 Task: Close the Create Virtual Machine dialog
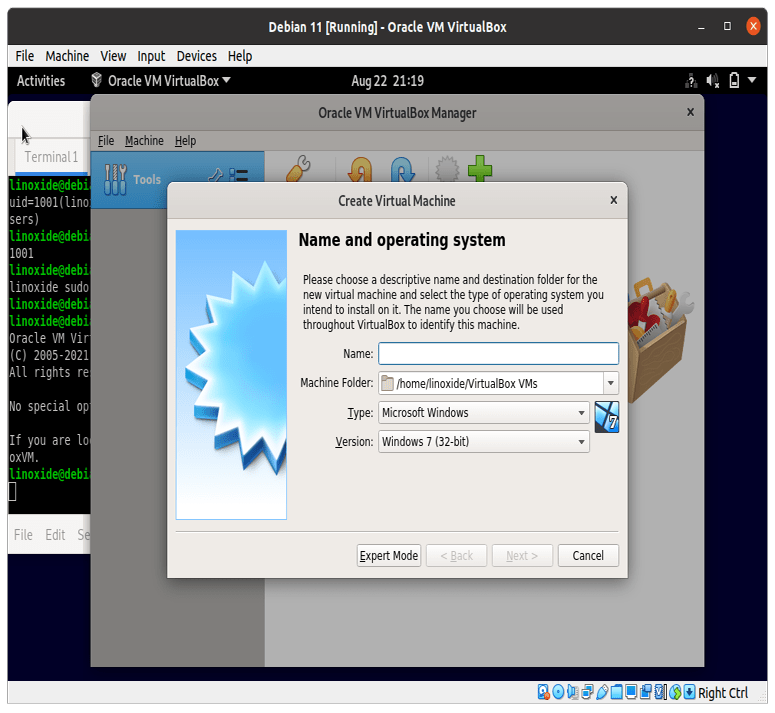coord(613,200)
